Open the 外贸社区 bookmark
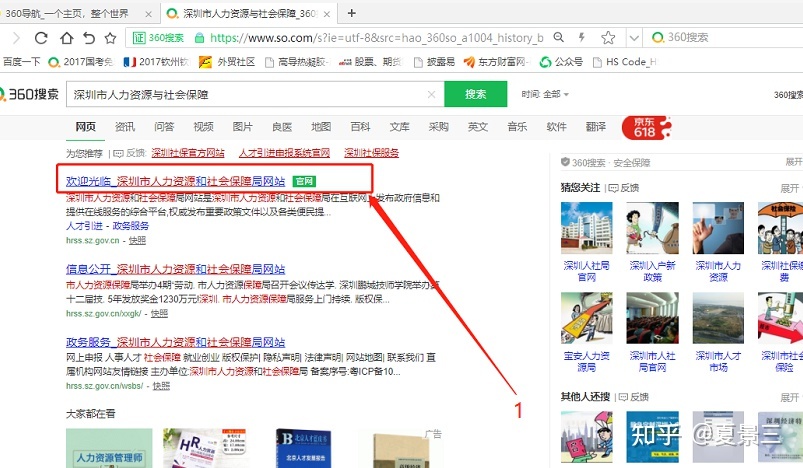 point(227,62)
